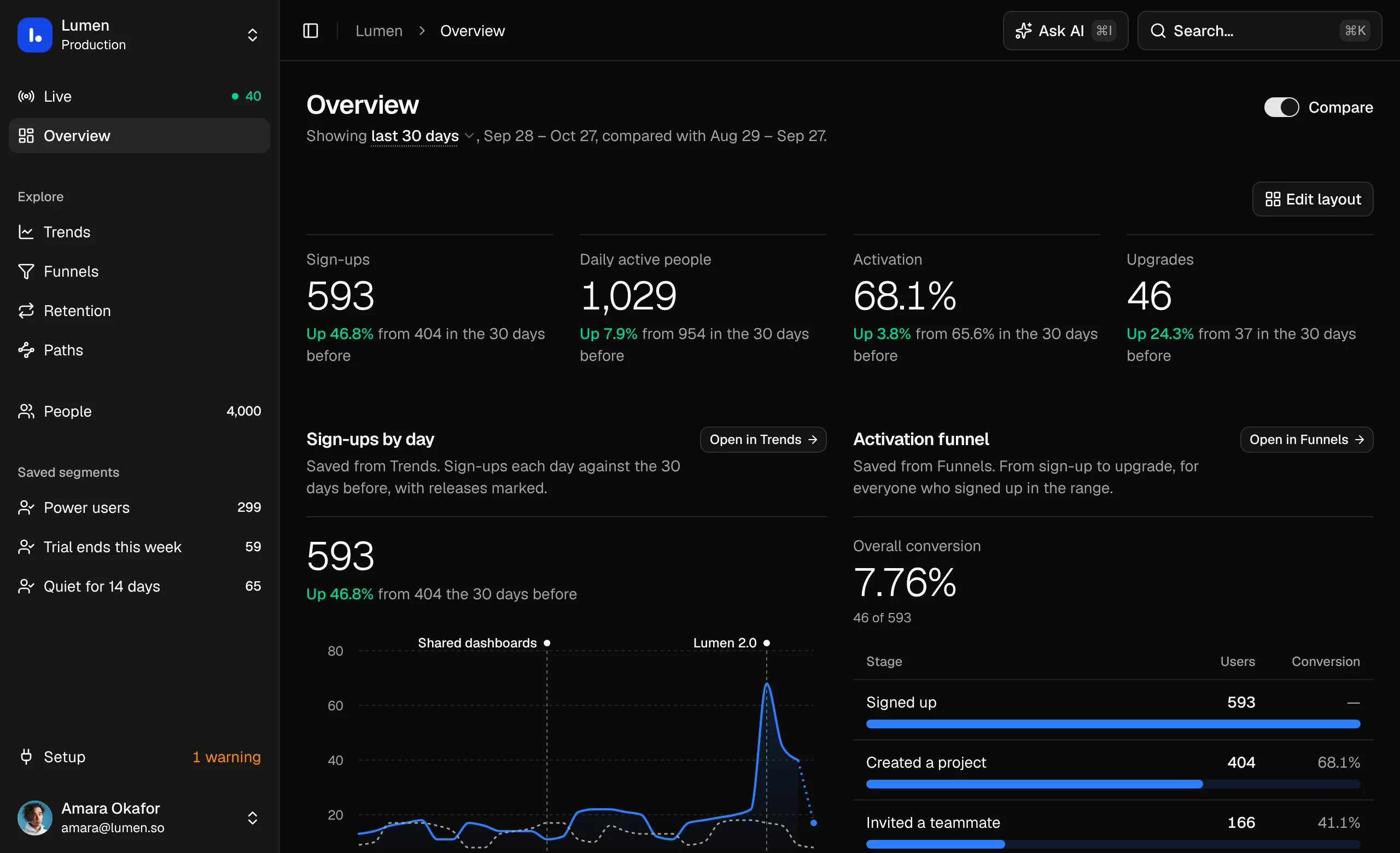Click the Paths route icon
Viewport: 1400px width, 853px height.
(26, 350)
